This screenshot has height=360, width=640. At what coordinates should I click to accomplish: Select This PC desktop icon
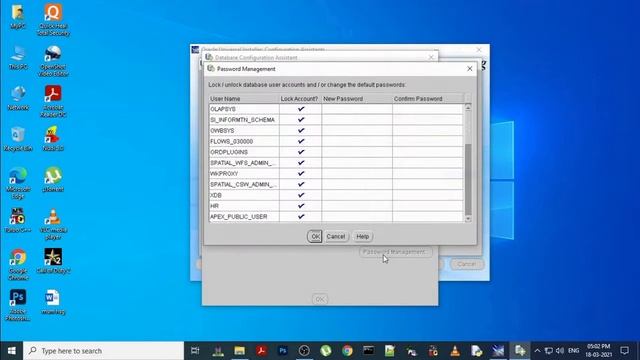click(18, 57)
